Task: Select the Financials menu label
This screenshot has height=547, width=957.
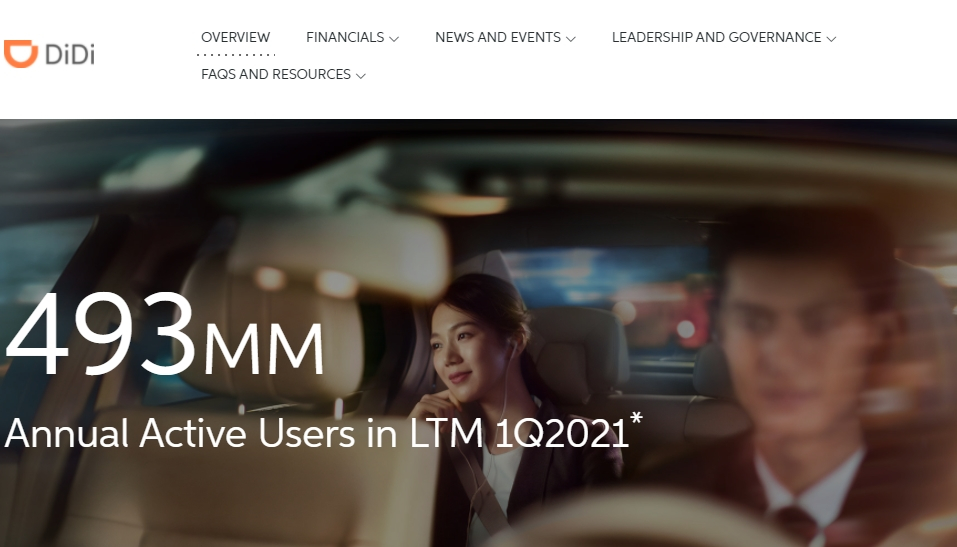Action: 344,37
